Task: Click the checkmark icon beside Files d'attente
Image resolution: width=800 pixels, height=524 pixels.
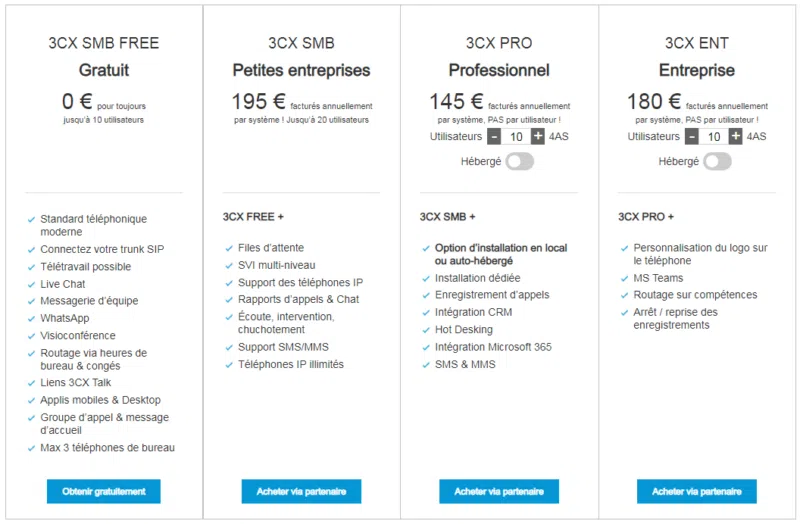Action: (228, 248)
